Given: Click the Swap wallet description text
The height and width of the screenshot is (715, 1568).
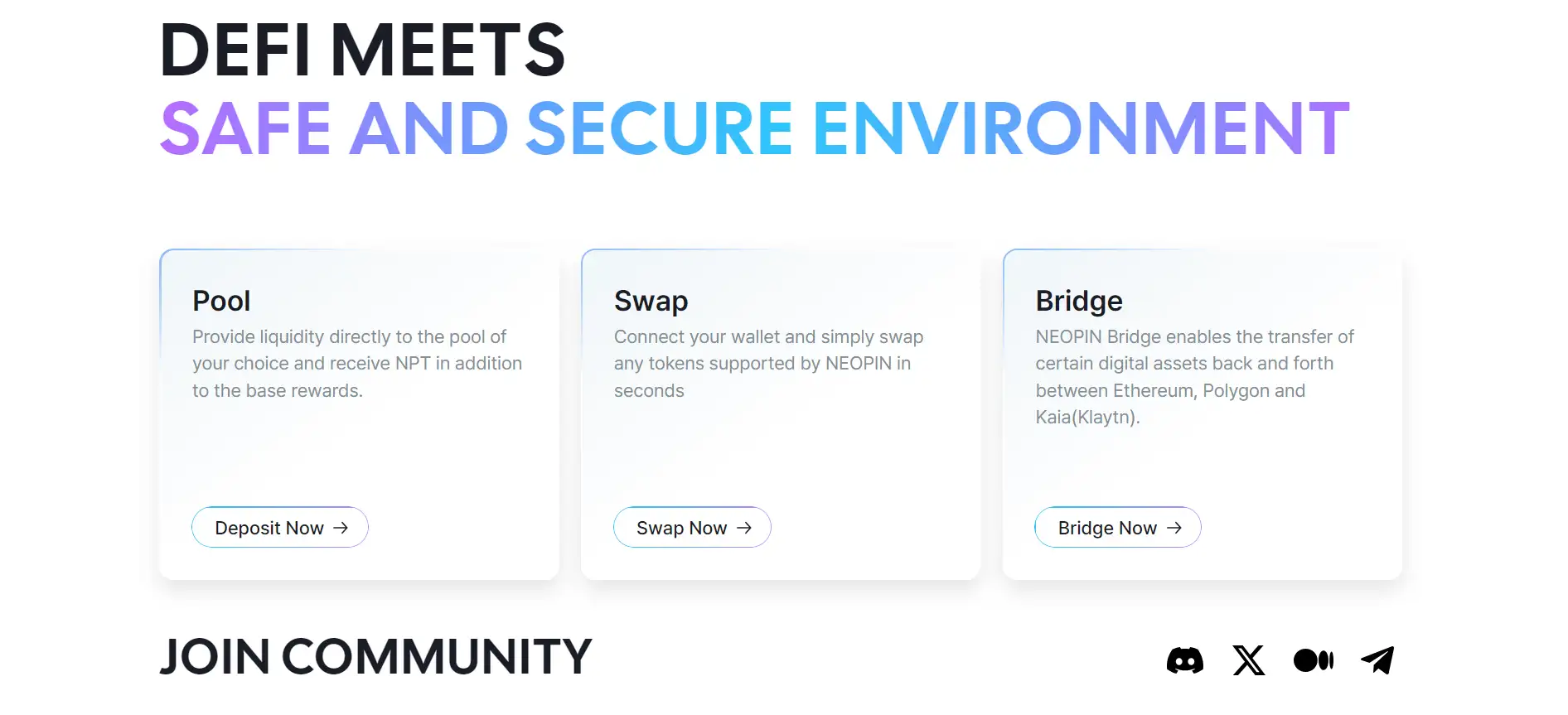Looking at the screenshot, I should click(x=768, y=364).
